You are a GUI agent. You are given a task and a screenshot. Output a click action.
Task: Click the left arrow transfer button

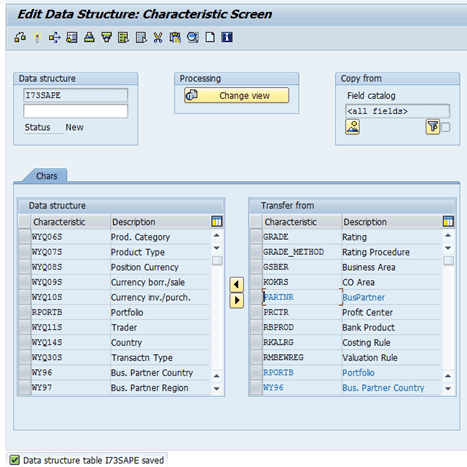236,285
